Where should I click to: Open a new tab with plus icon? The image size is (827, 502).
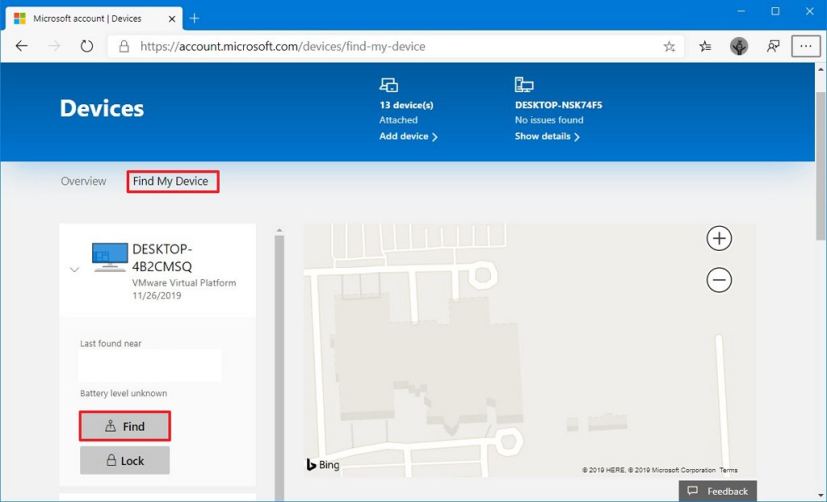[x=194, y=18]
